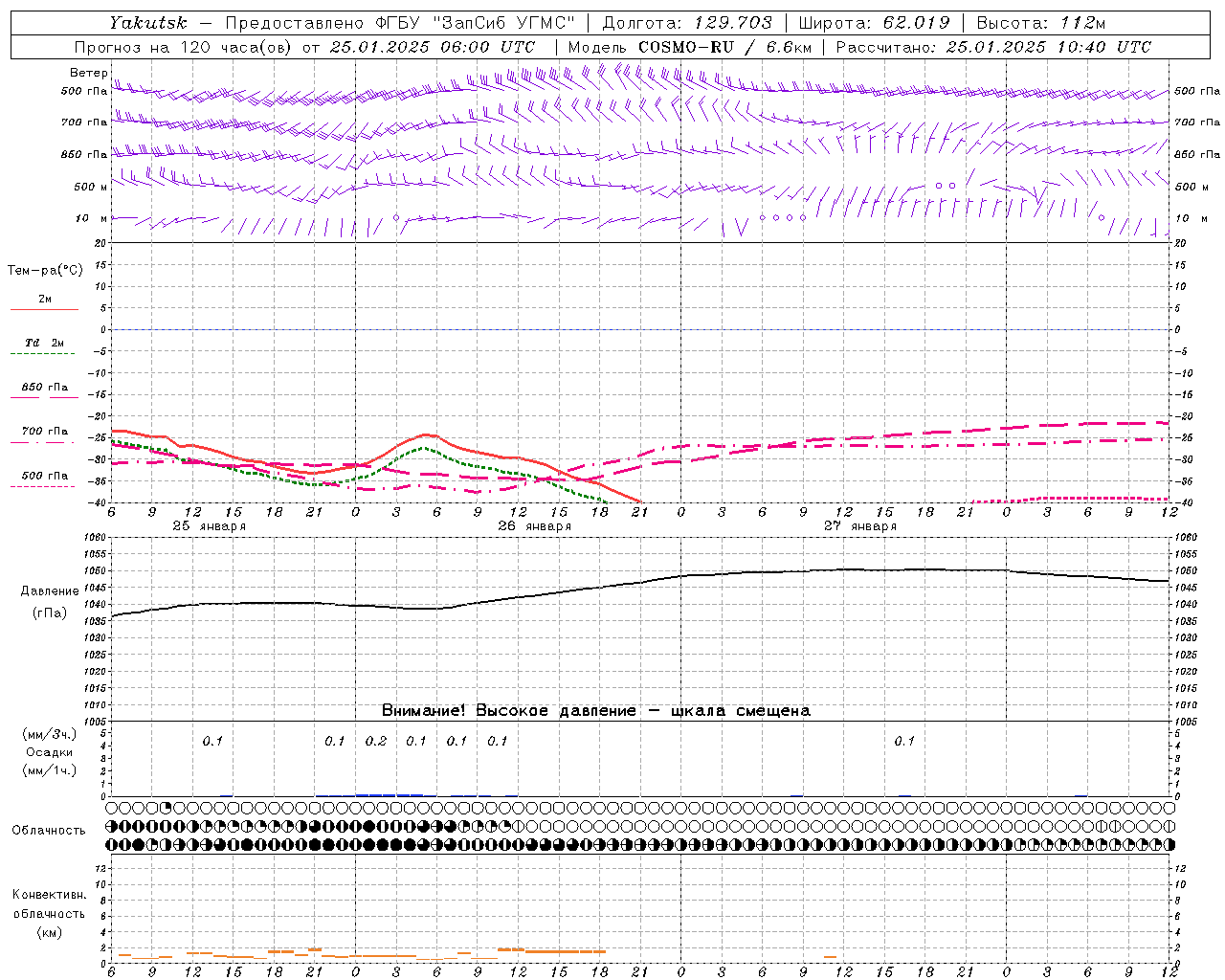Click the '(гПа)' unit under Давление
Image resolution: width=1225 pixels, height=980 pixels.
point(50,613)
